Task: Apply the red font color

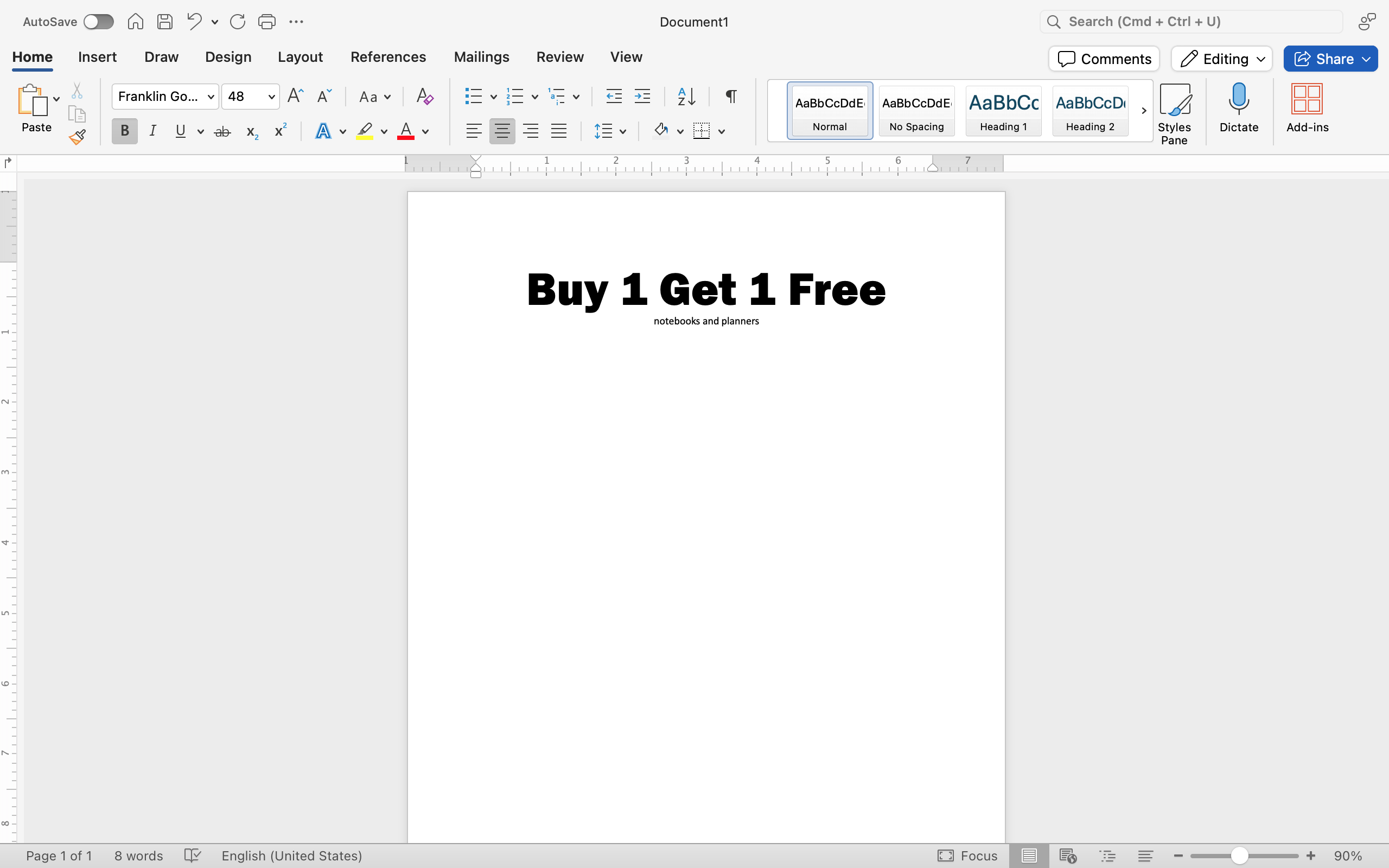Action: click(x=406, y=131)
